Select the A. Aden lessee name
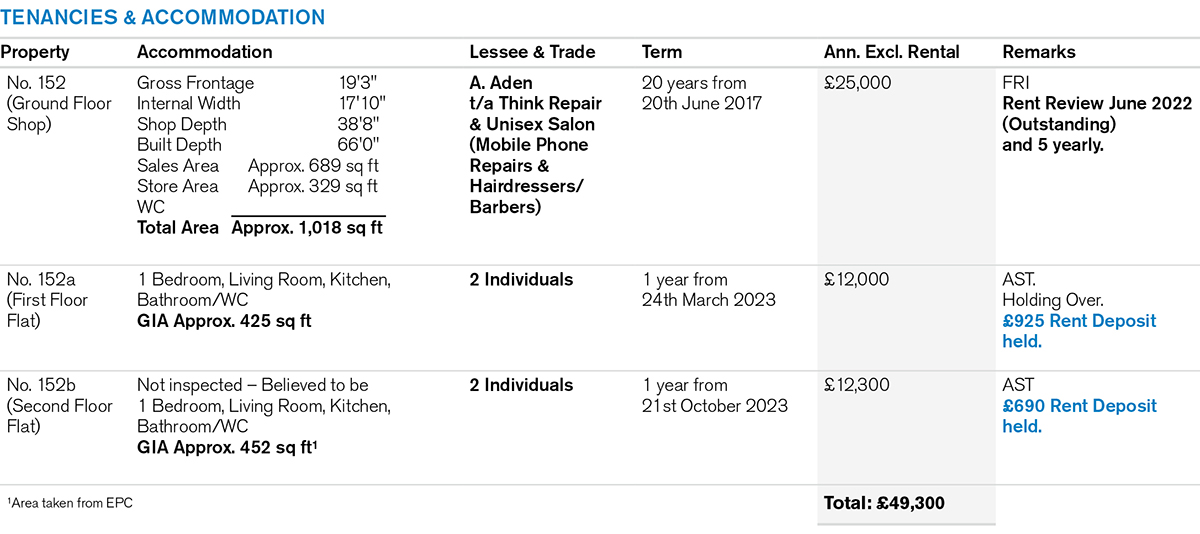Viewport: 1200px width, 534px height. coord(501,83)
